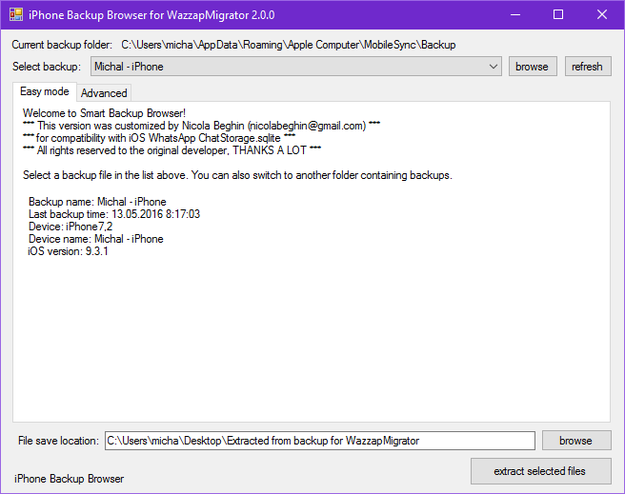Switch to the Easy mode tab
This screenshot has width=625, height=494.
tap(44, 92)
